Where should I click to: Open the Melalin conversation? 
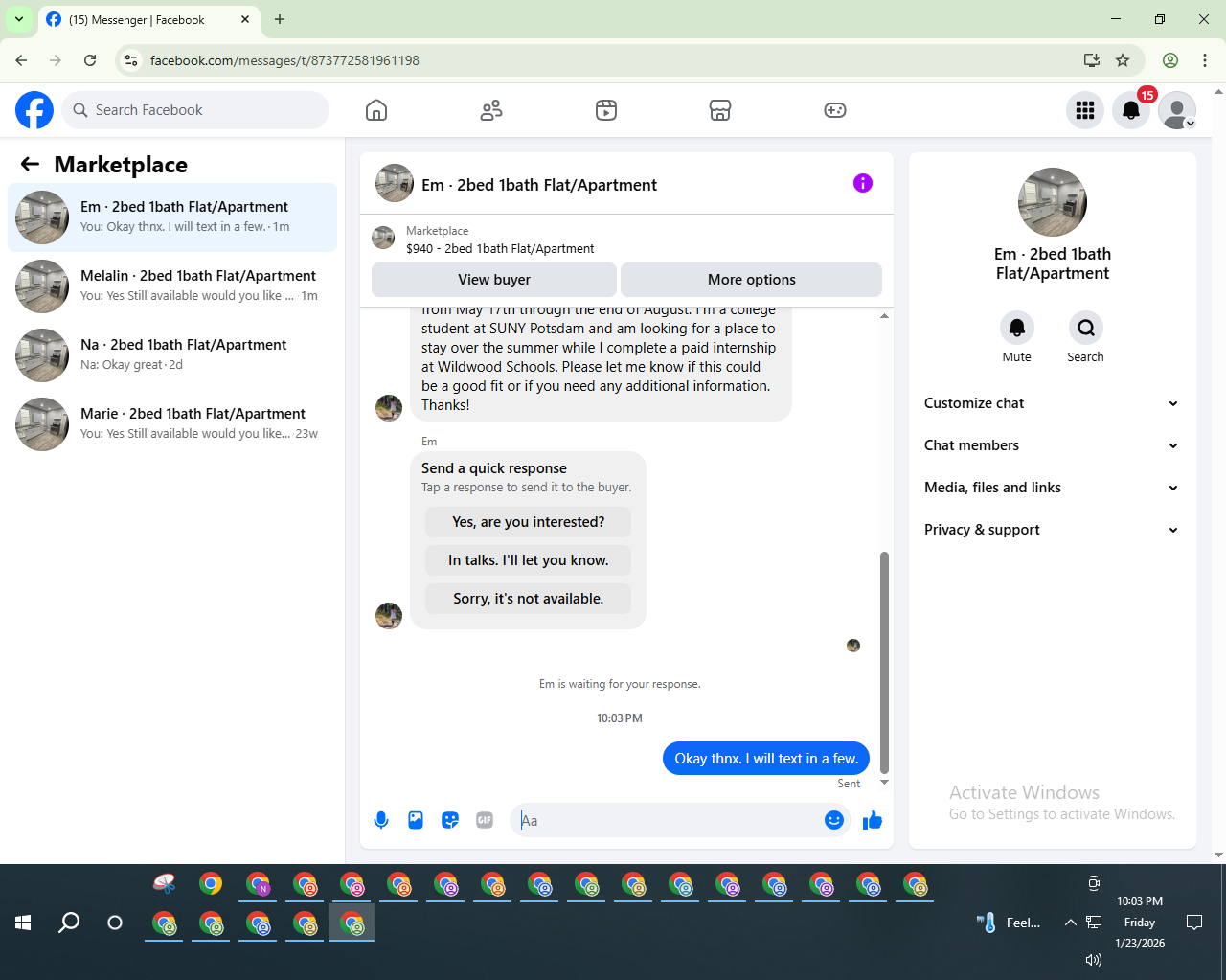[172, 286]
